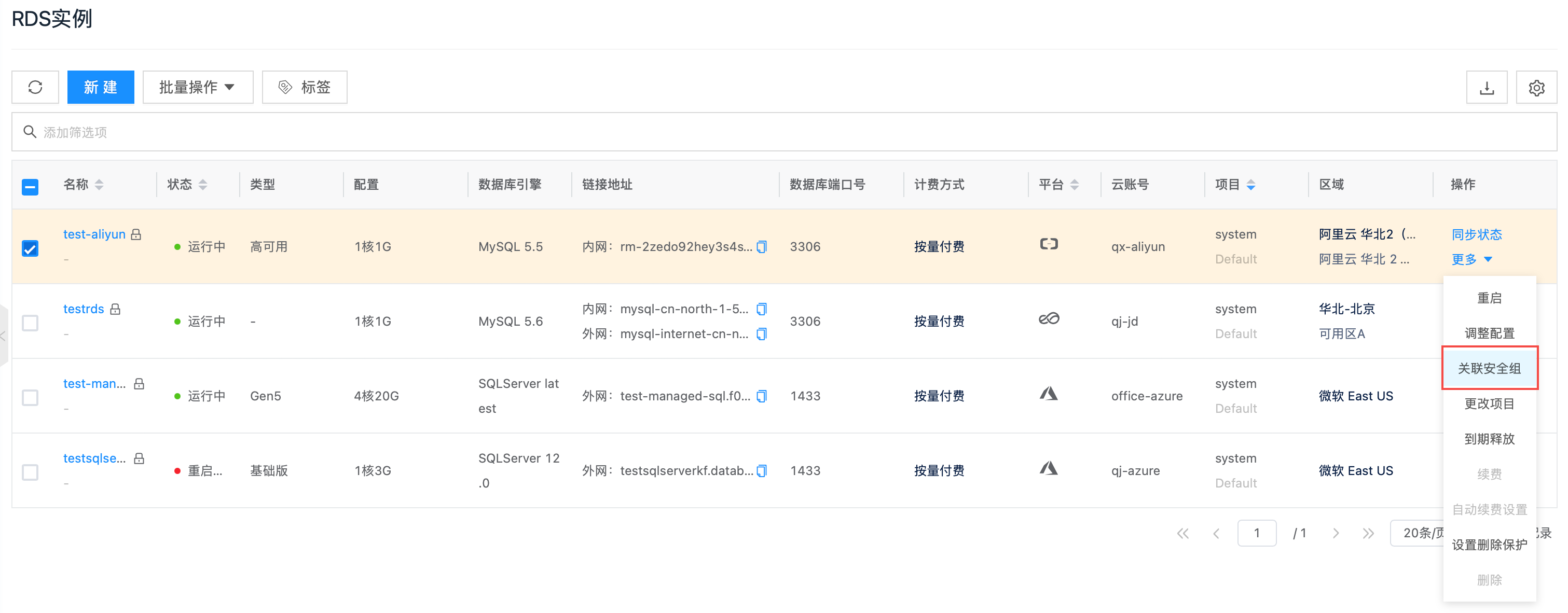Toggle the select-all header checkbox
The width and height of the screenshot is (1568, 613).
click(x=30, y=187)
